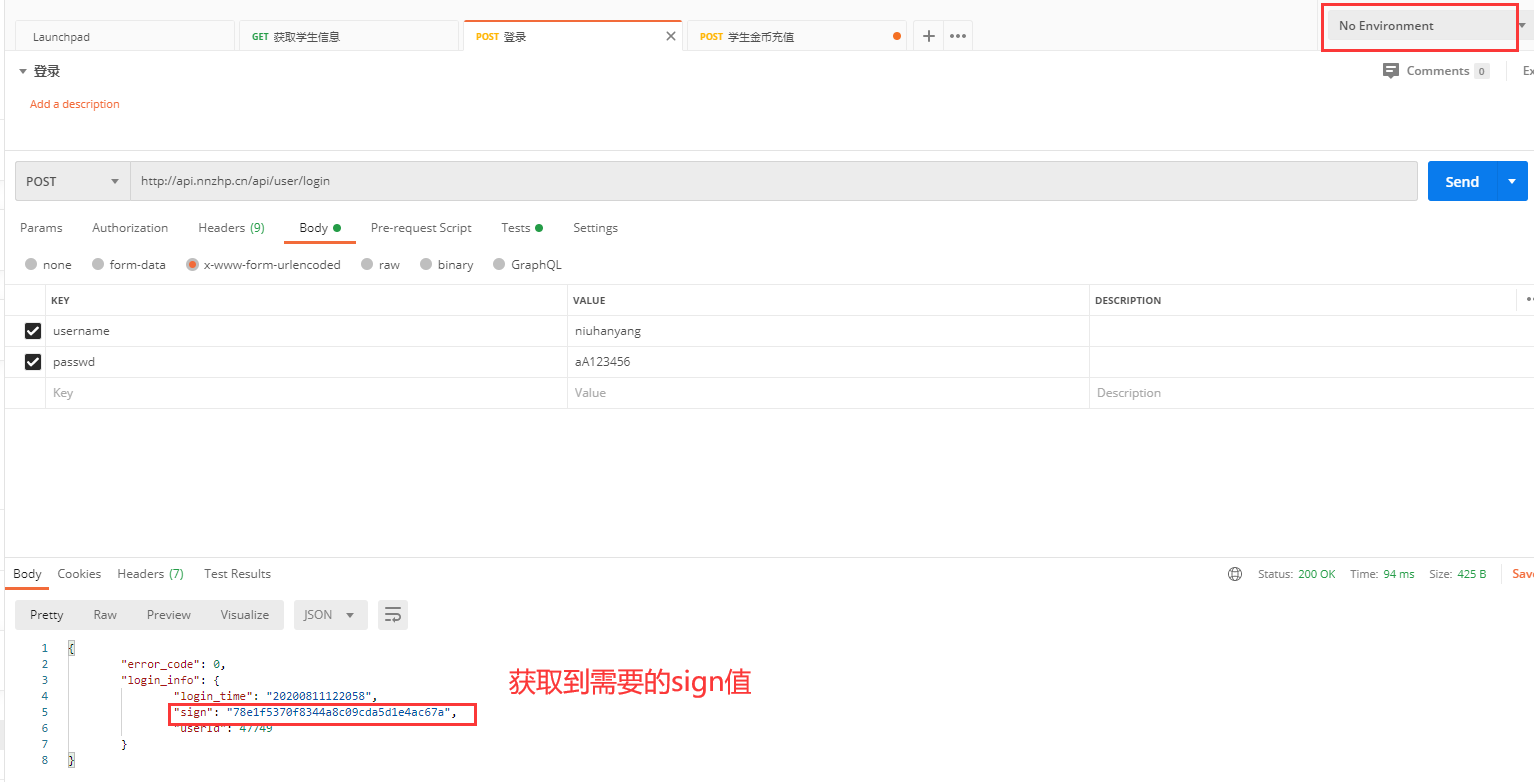The image size is (1534, 782).
Task: Open the JSON format dropdown in response viewer
Action: 330,614
